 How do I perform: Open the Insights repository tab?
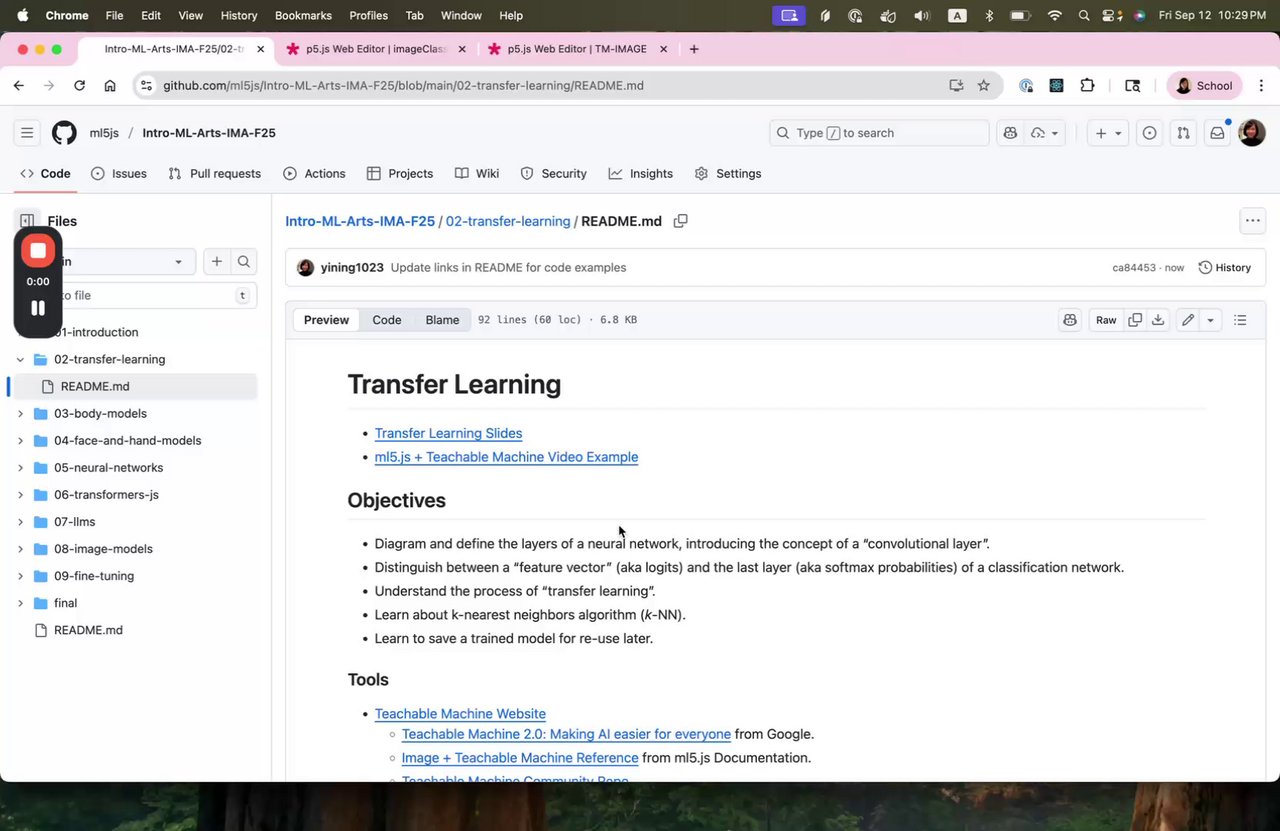pyautogui.click(x=641, y=174)
